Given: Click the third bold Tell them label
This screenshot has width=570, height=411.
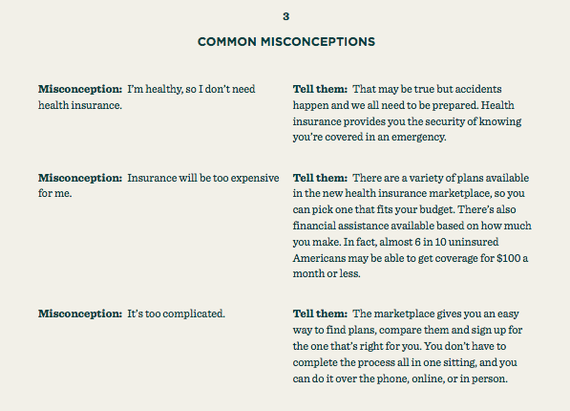Looking at the screenshot, I should 320,314.
